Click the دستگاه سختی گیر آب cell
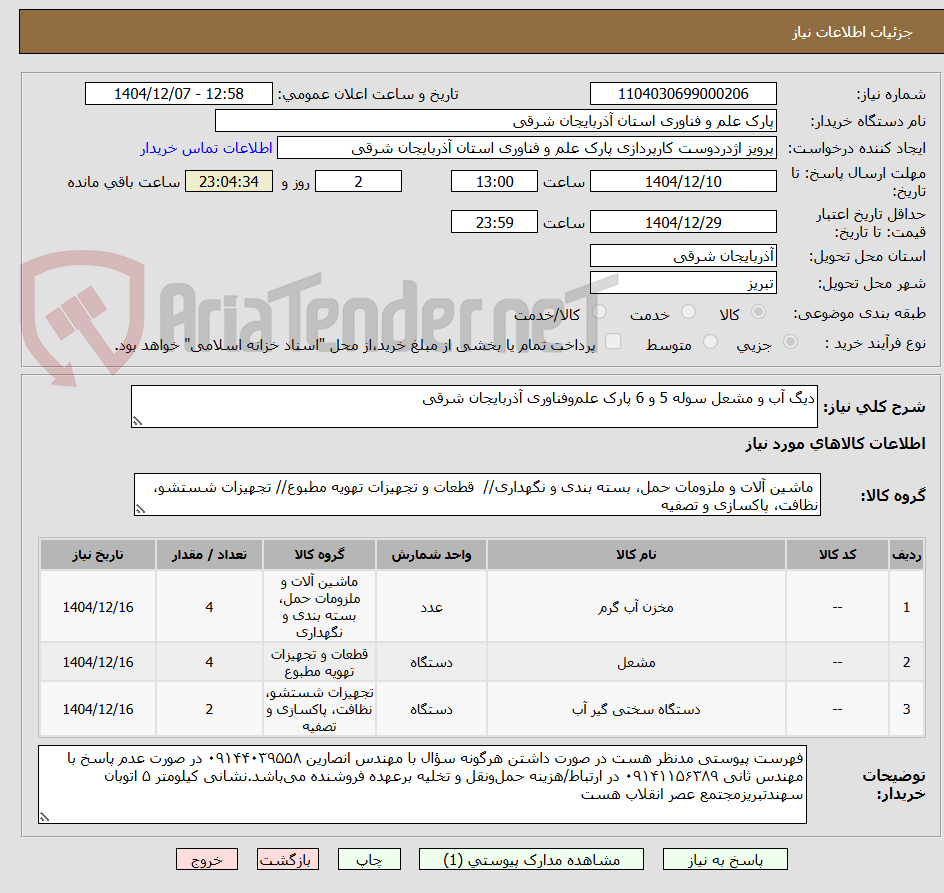The width and height of the screenshot is (944, 893). click(x=636, y=709)
